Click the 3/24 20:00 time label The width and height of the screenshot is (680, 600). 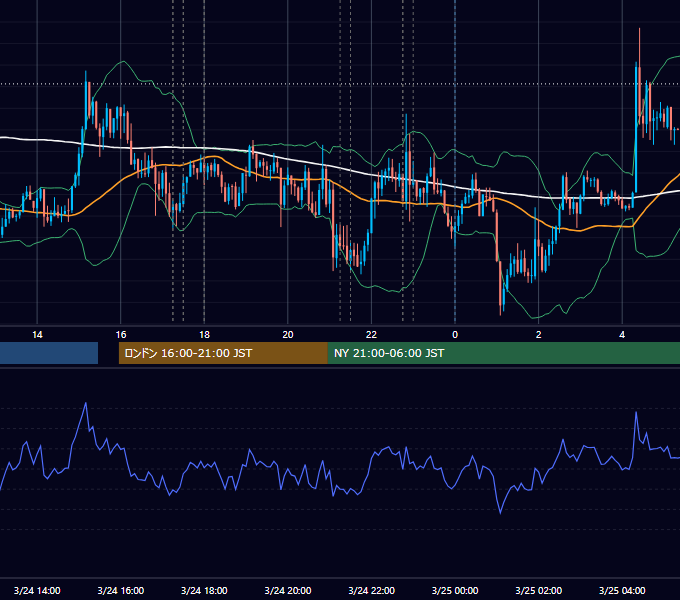(x=288, y=590)
